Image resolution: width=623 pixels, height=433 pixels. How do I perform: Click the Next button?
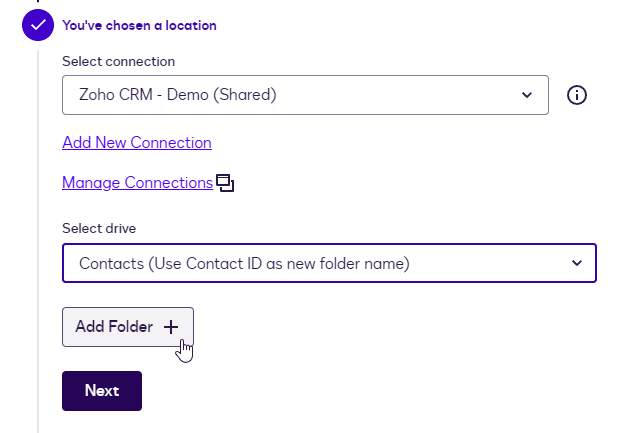coord(102,391)
